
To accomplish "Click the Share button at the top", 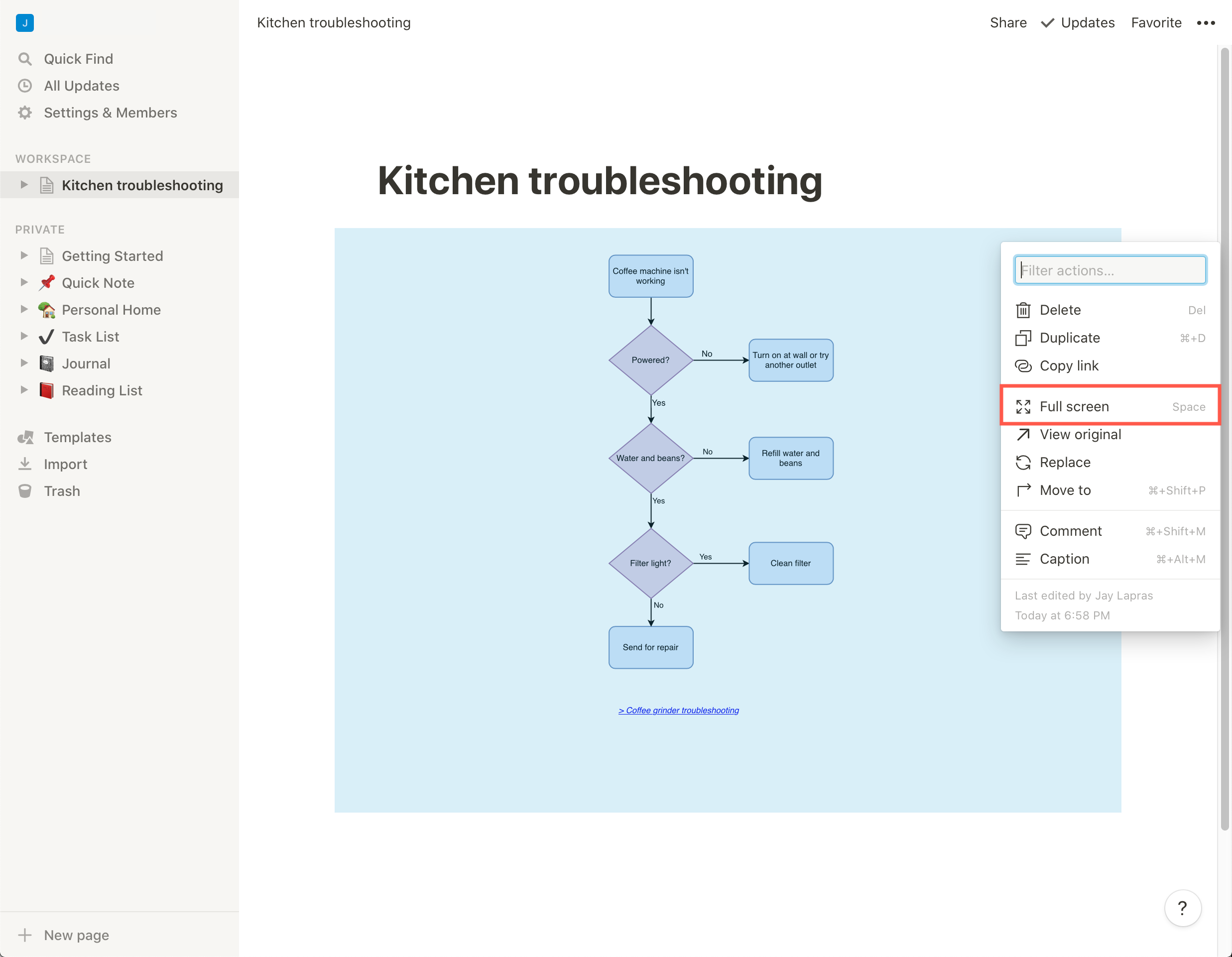I will tap(1007, 22).
